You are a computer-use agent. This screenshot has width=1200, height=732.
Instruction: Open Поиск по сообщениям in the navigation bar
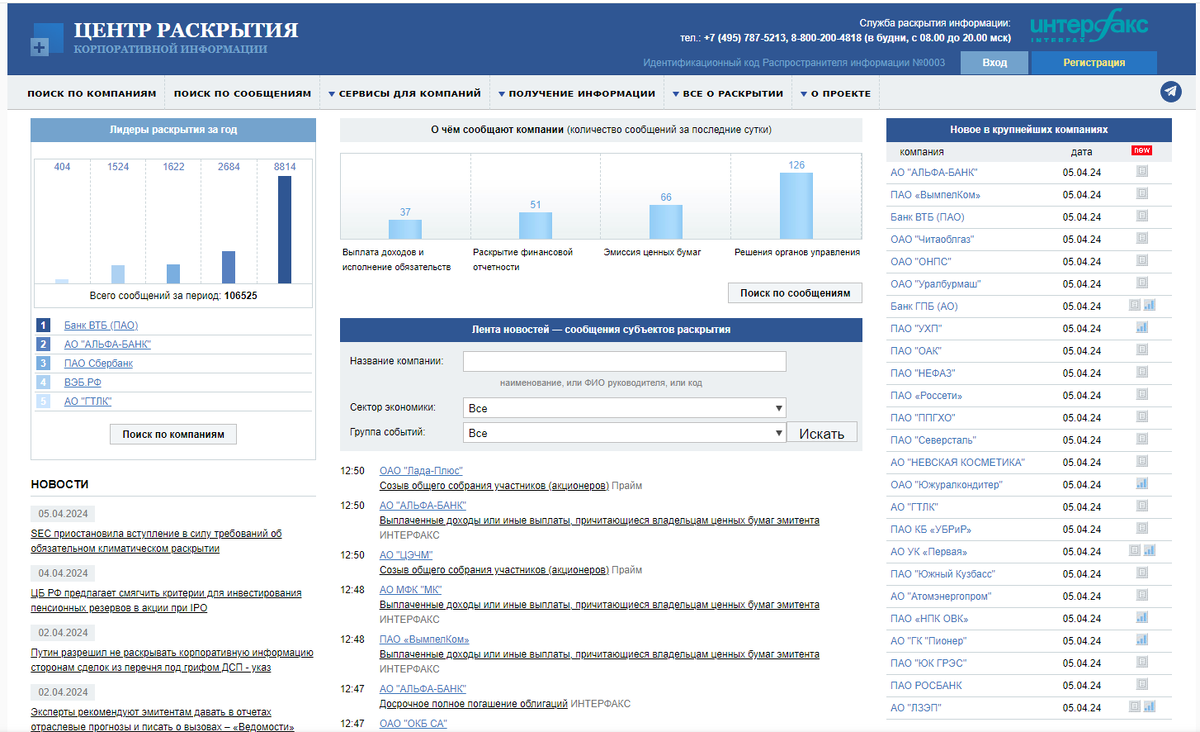[x=243, y=93]
